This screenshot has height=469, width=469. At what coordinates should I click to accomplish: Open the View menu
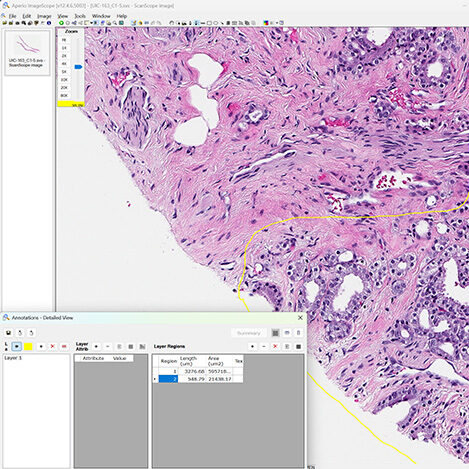(63, 16)
